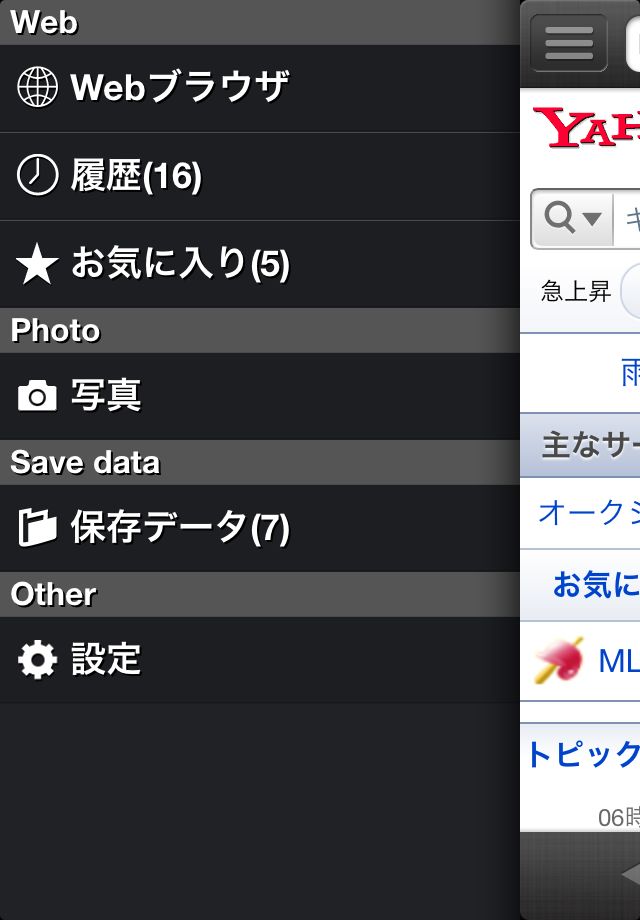This screenshot has height=920, width=640.
Task: Click the blue お気に link
Action: click(596, 584)
